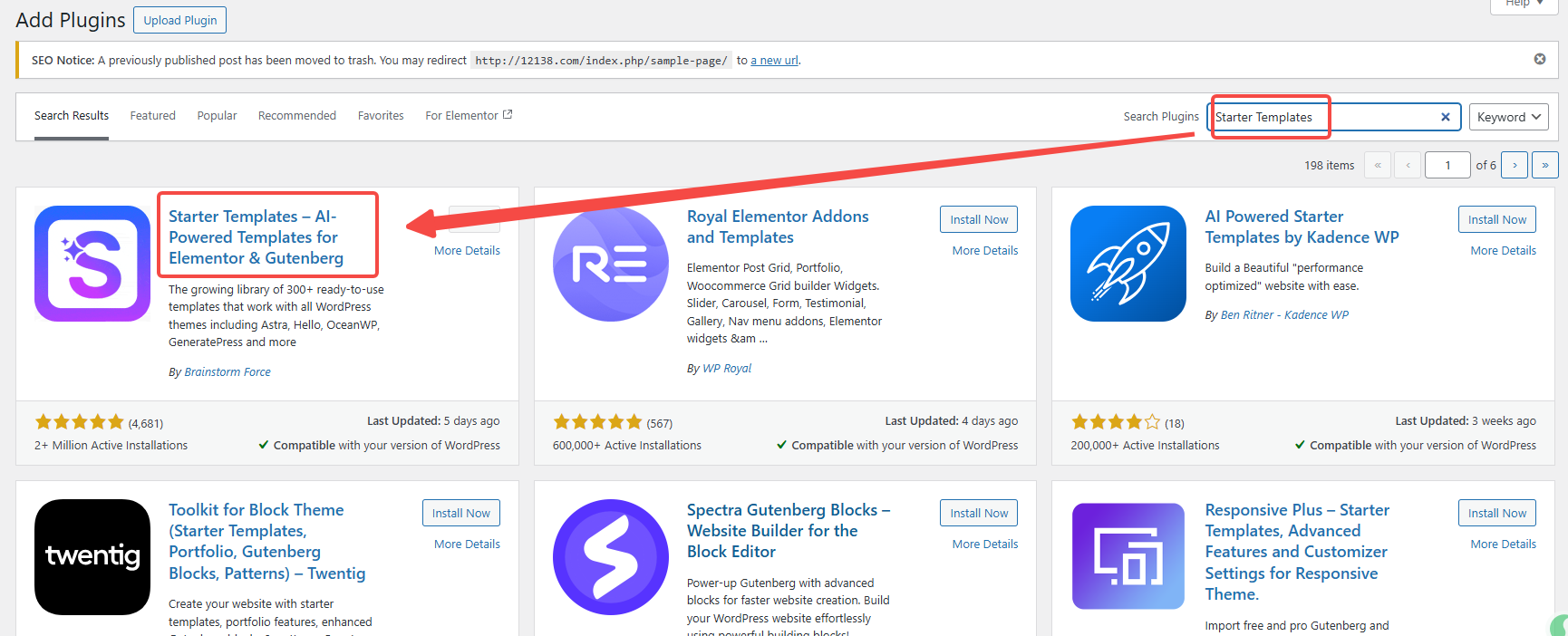The height and width of the screenshot is (636, 1568).
Task: Click the Twentig plugin icon
Action: tap(92, 556)
